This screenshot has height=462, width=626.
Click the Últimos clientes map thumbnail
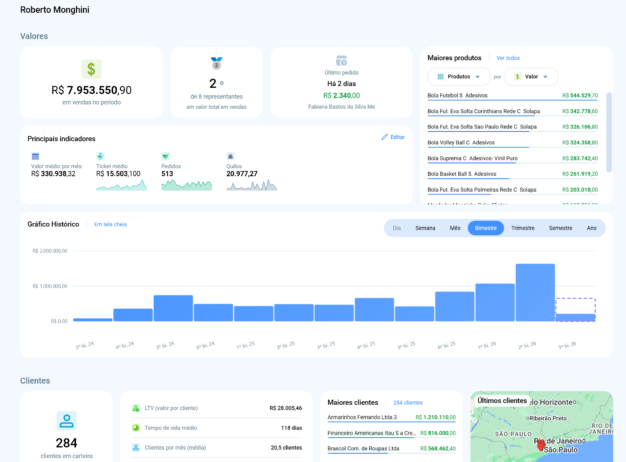541,426
